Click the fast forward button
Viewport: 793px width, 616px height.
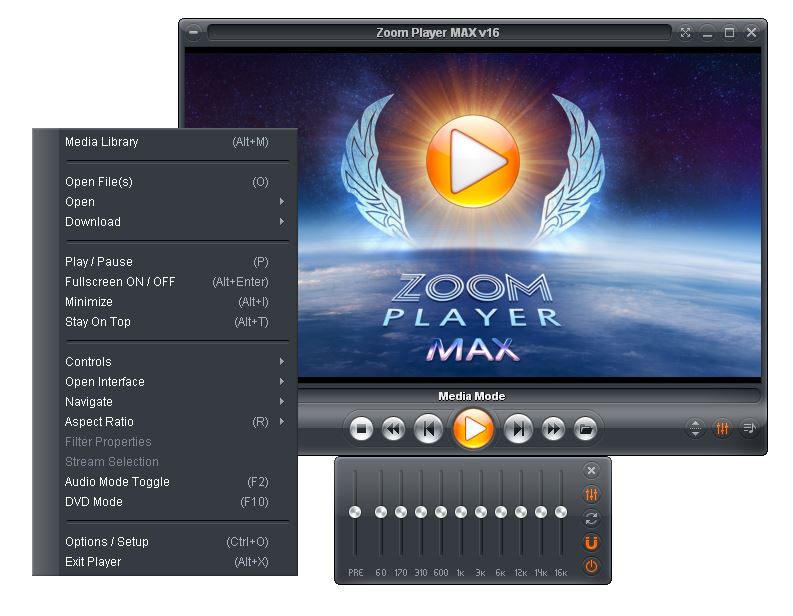pyautogui.click(x=553, y=429)
